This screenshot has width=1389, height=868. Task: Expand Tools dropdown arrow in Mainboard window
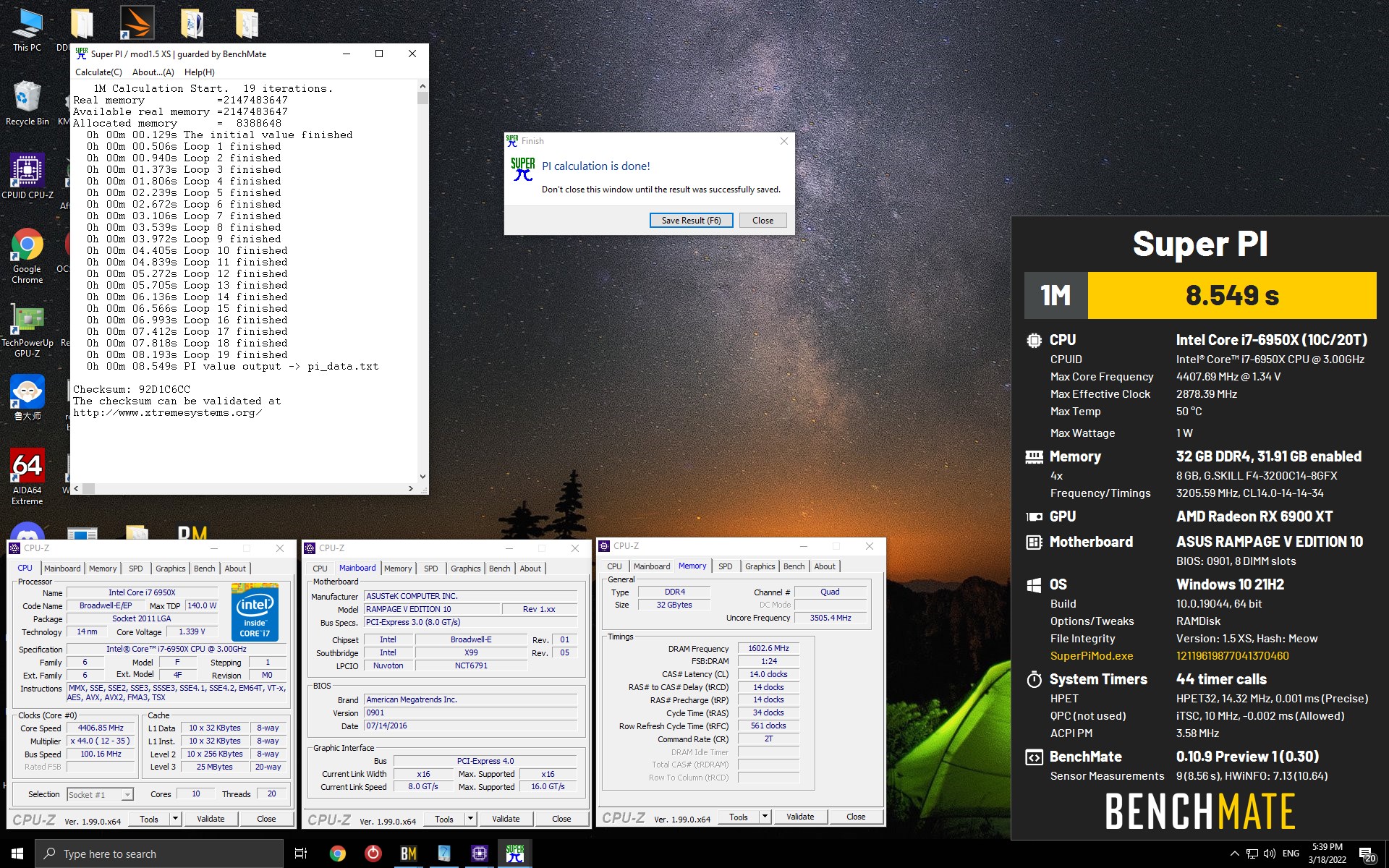(470, 819)
